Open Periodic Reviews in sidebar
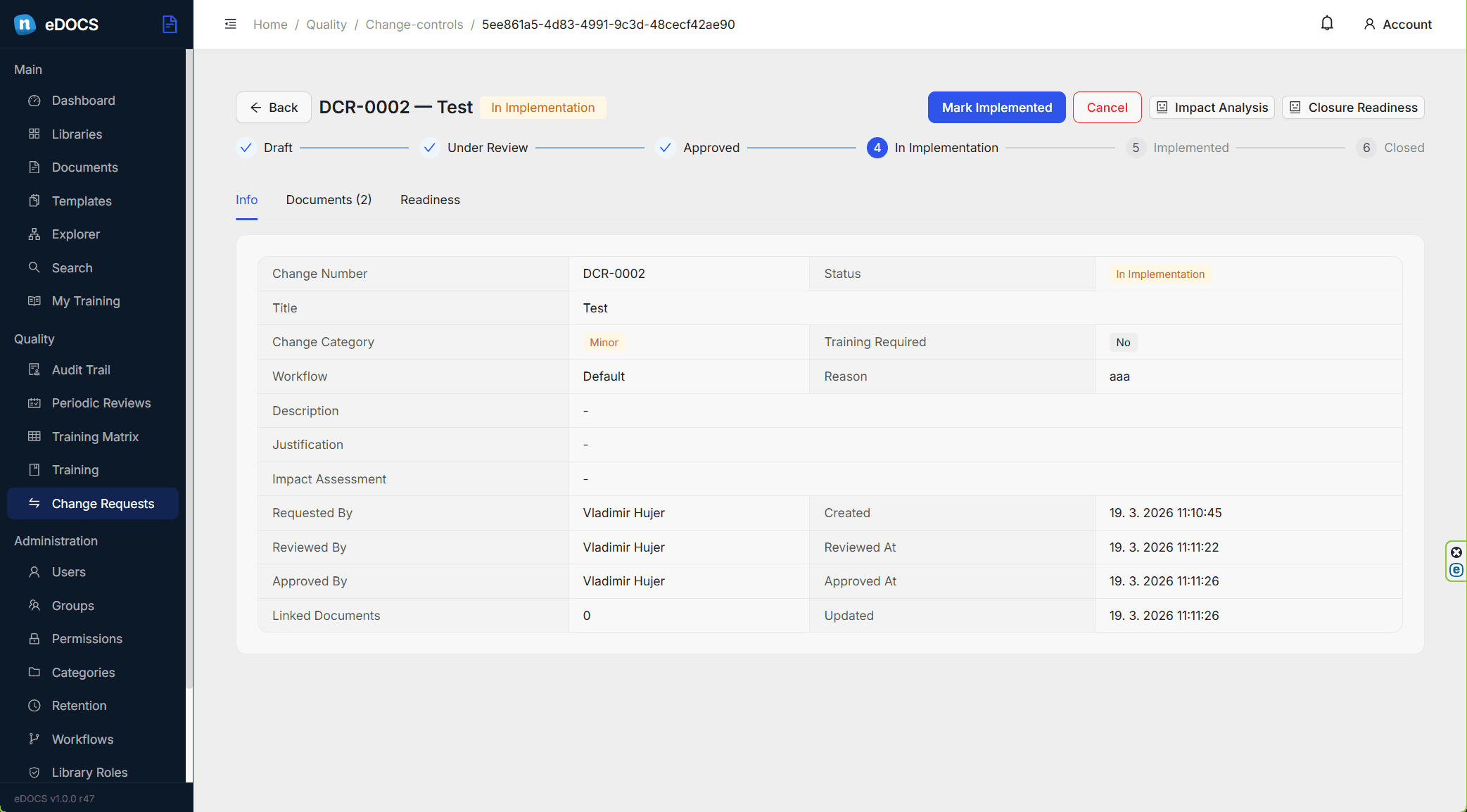 (92, 403)
